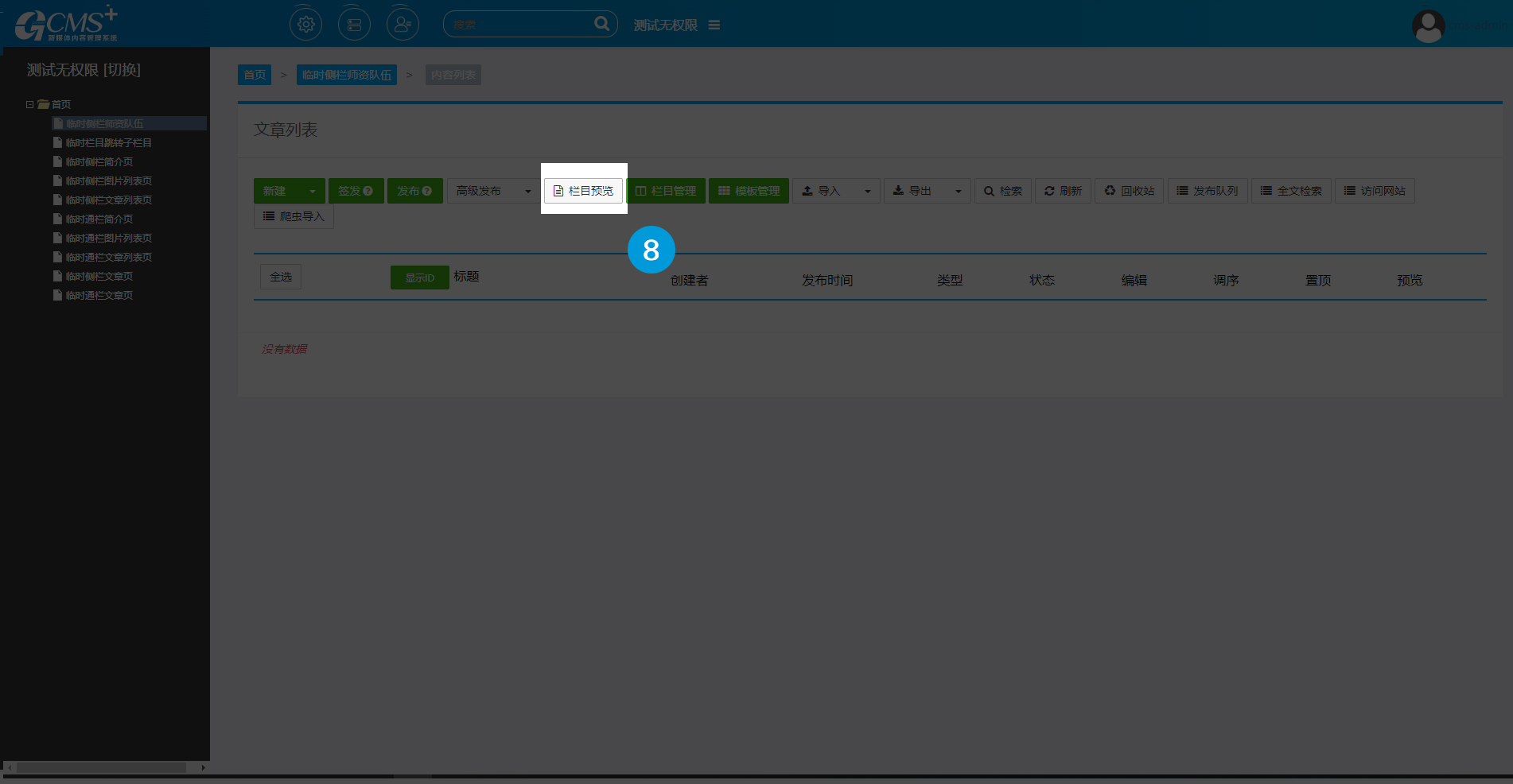
Task: Open the user management icon in header
Action: tap(403, 25)
